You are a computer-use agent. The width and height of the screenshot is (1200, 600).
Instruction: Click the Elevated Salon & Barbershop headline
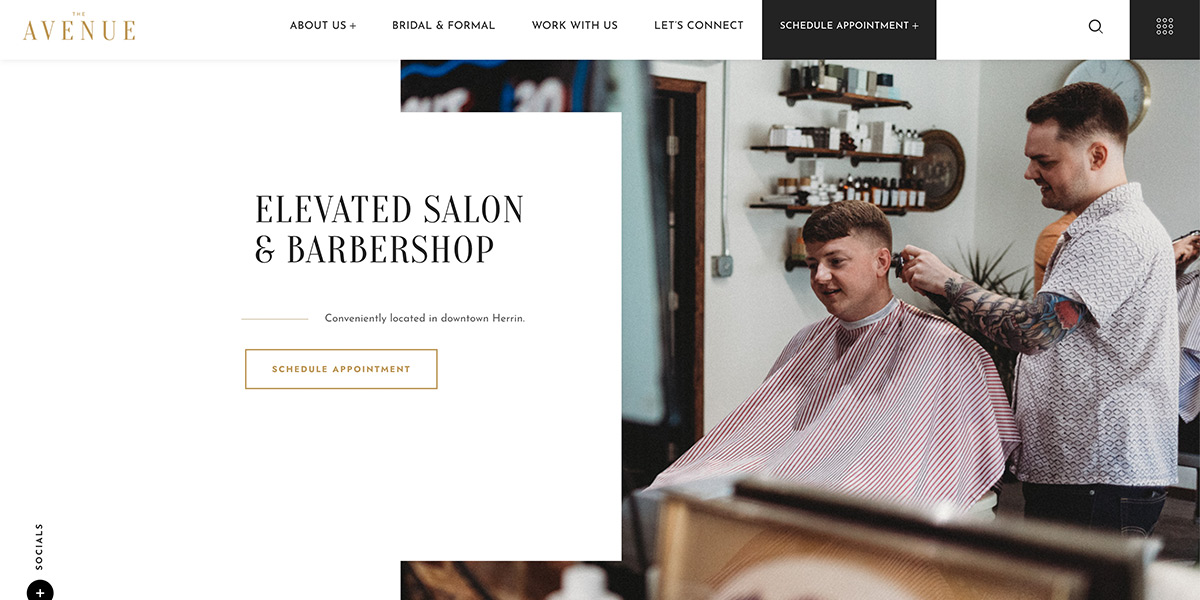[x=390, y=230]
